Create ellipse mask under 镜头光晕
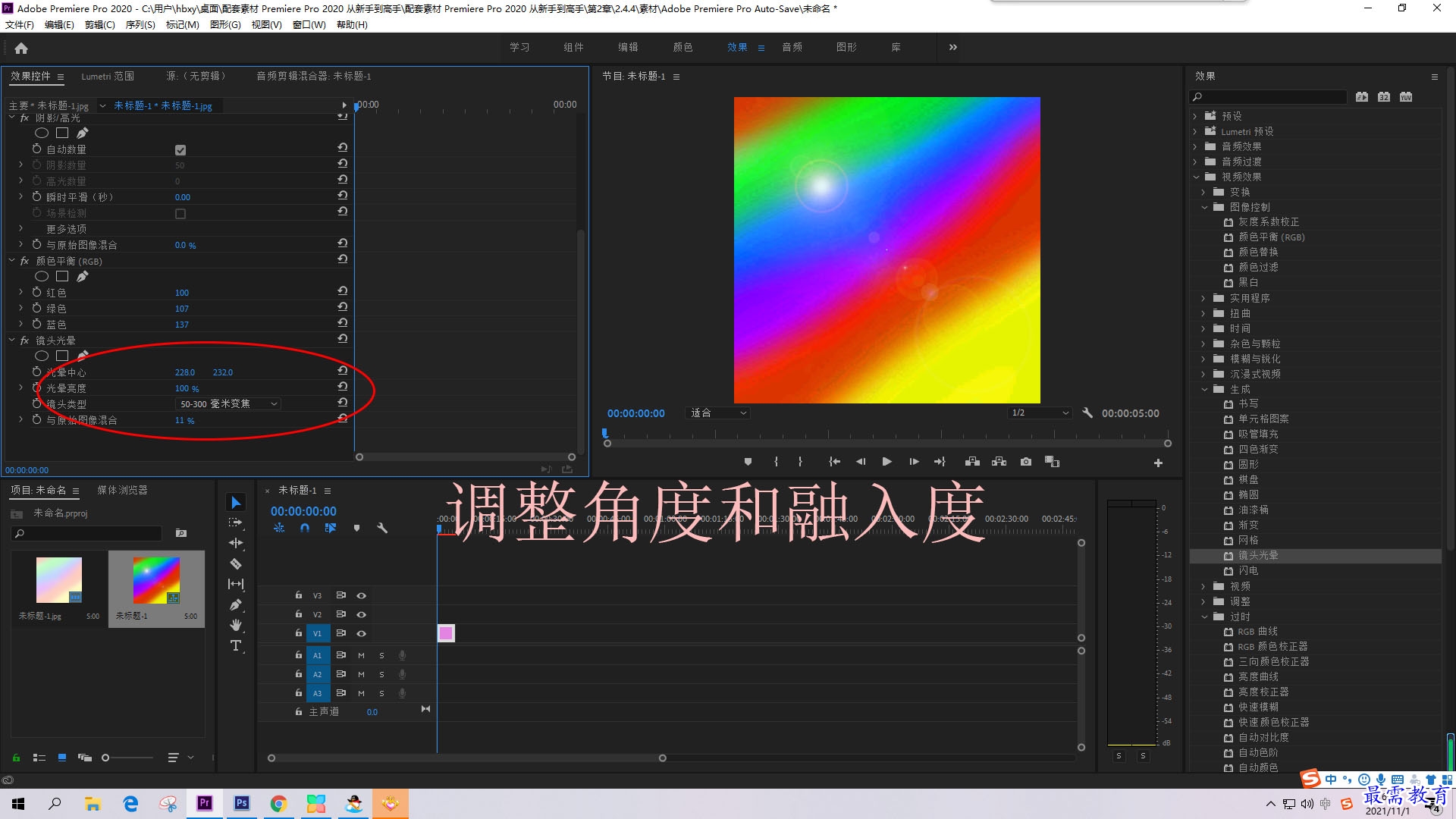This screenshot has width=1456, height=819. tap(42, 356)
